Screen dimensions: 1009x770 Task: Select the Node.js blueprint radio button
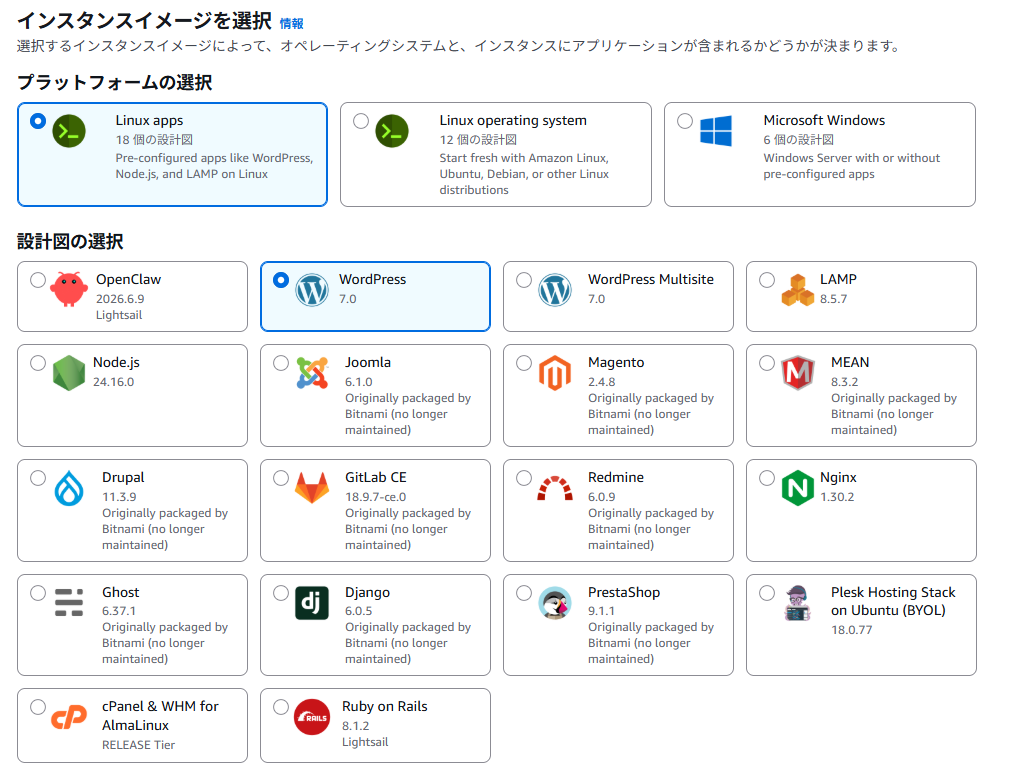(x=38, y=363)
